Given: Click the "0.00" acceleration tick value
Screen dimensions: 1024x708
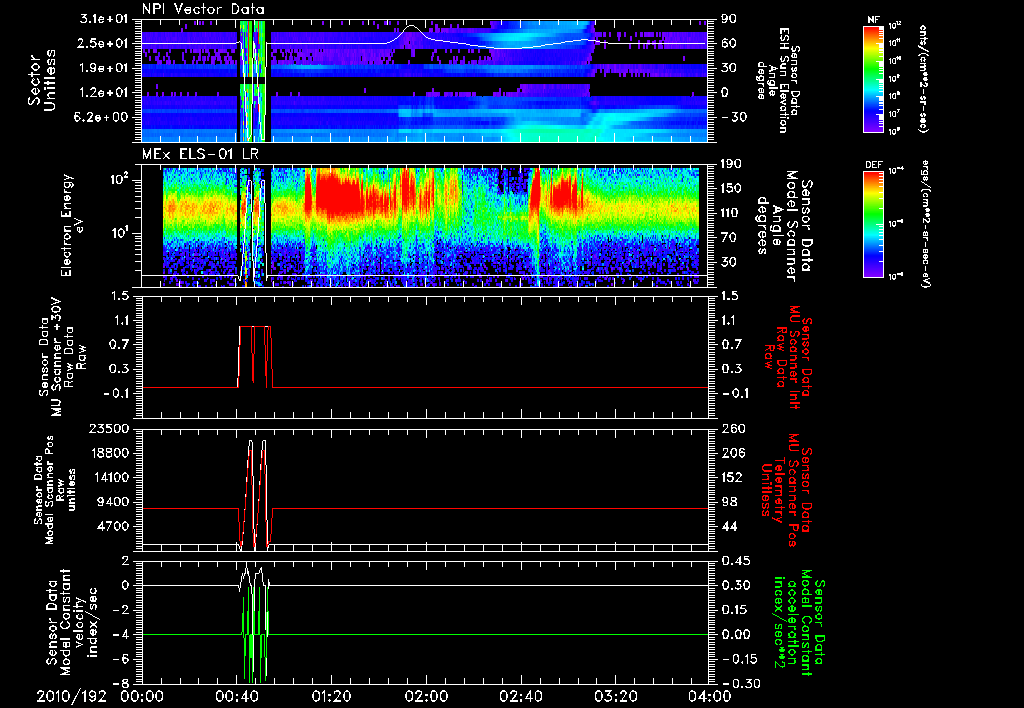Looking at the screenshot, I should point(736,634).
